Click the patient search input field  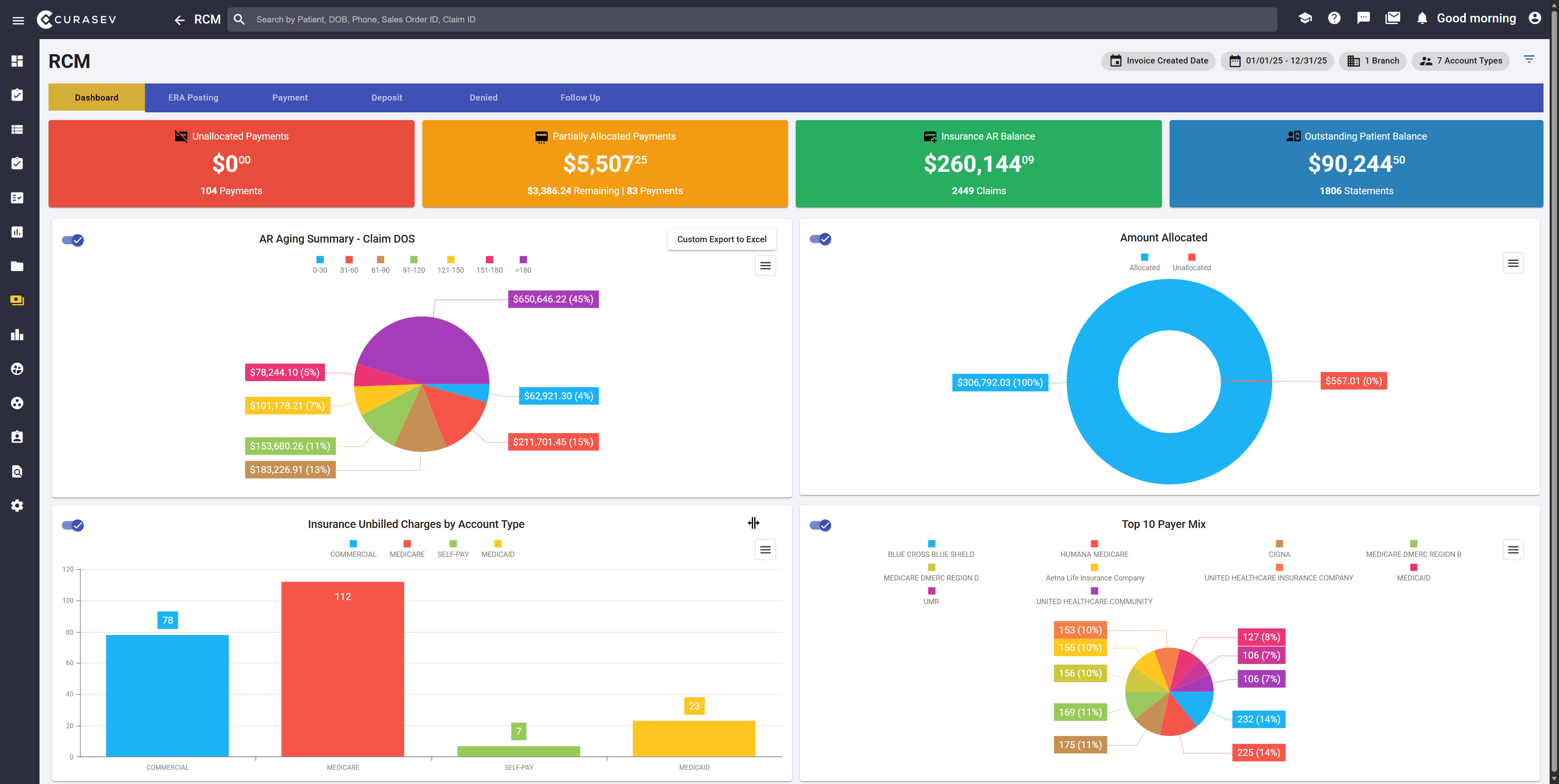tap(751, 20)
